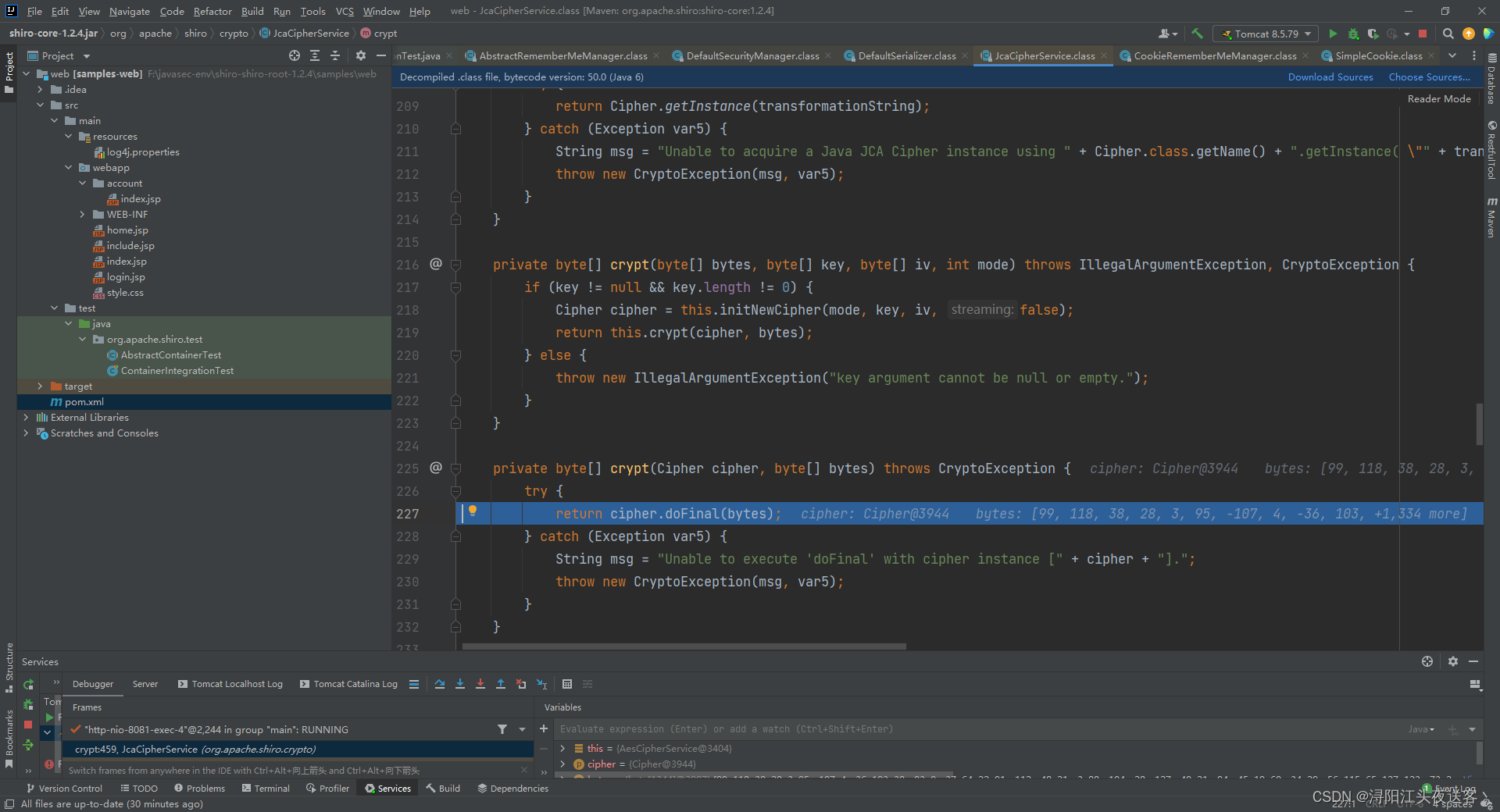This screenshot has height=812, width=1500.
Task: Build project with the hammer icon
Action: click(x=1197, y=34)
